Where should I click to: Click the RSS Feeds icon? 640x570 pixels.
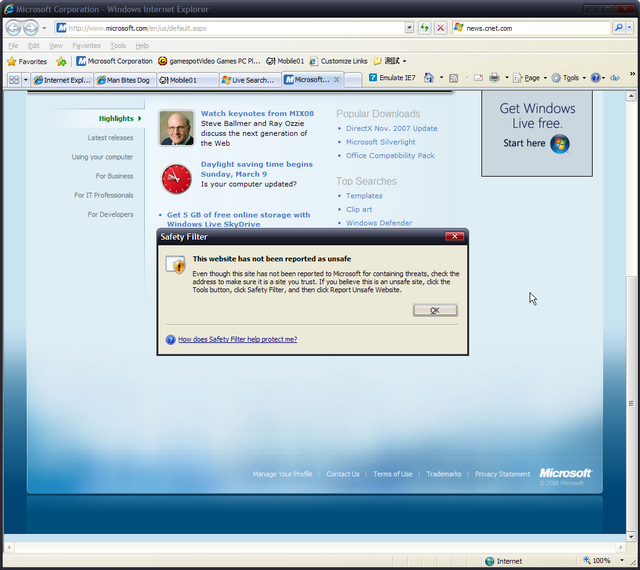453,78
